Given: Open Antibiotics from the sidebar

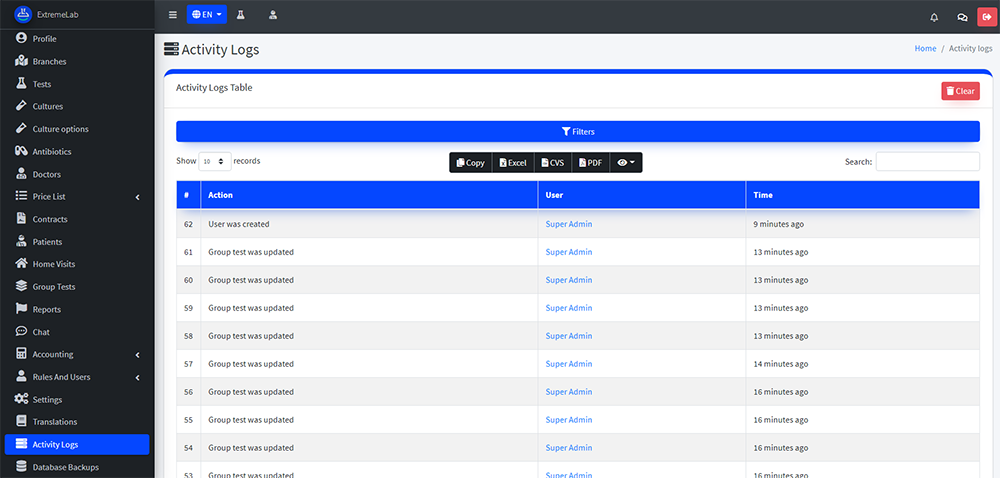Looking at the screenshot, I should pyautogui.click(x=52, y=152).
